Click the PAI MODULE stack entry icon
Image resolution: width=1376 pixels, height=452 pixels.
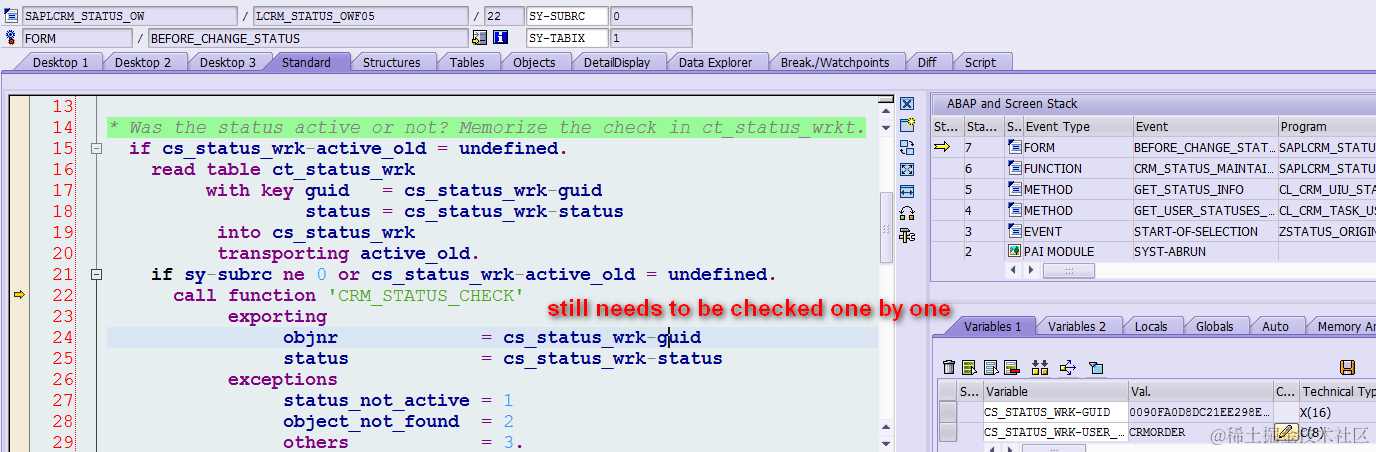click(x=1014, y=252)
